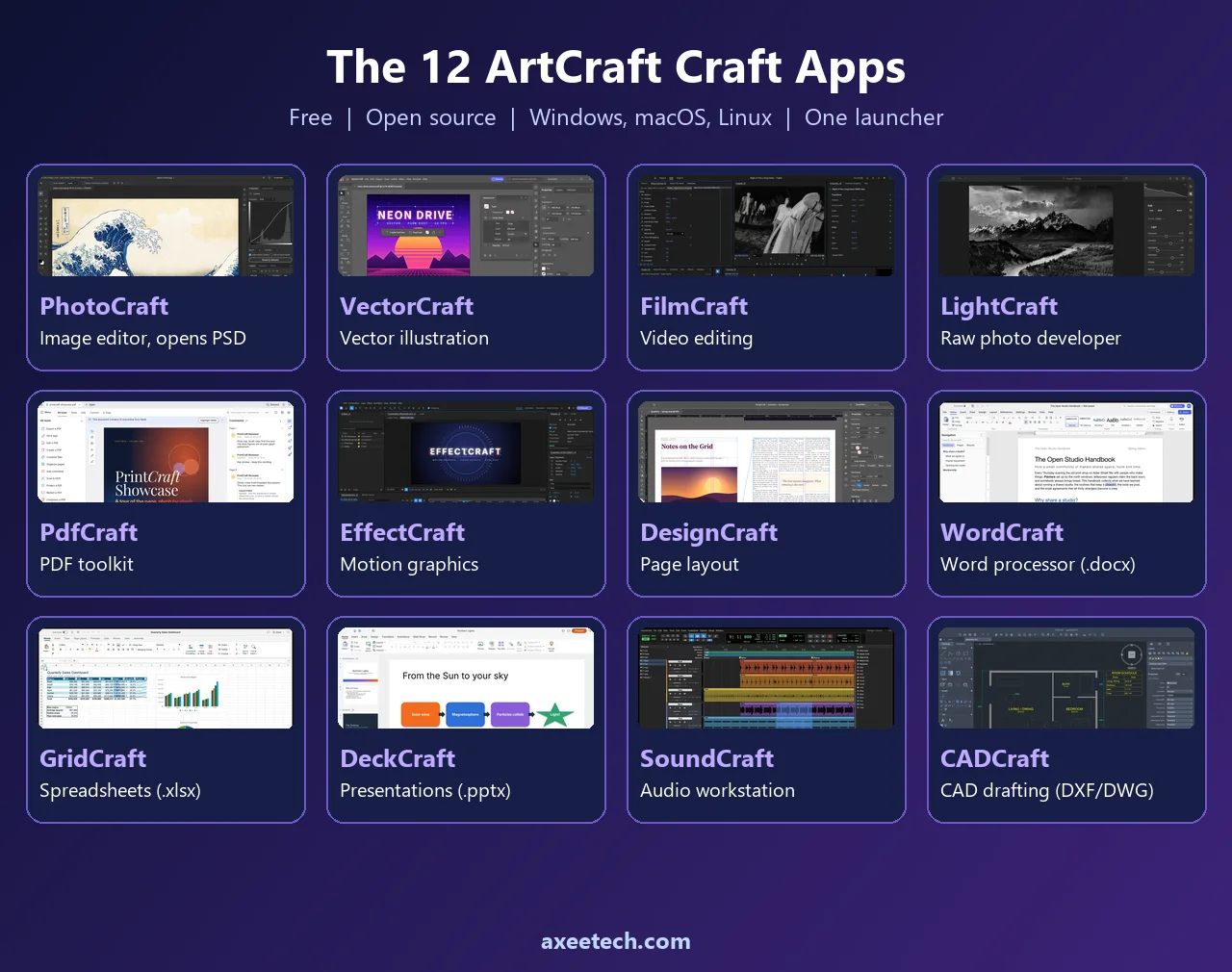Click the text "Word processor (.docx)"
The image size is (1232, 972).
pyautogui.click(x=1038, y=564)
